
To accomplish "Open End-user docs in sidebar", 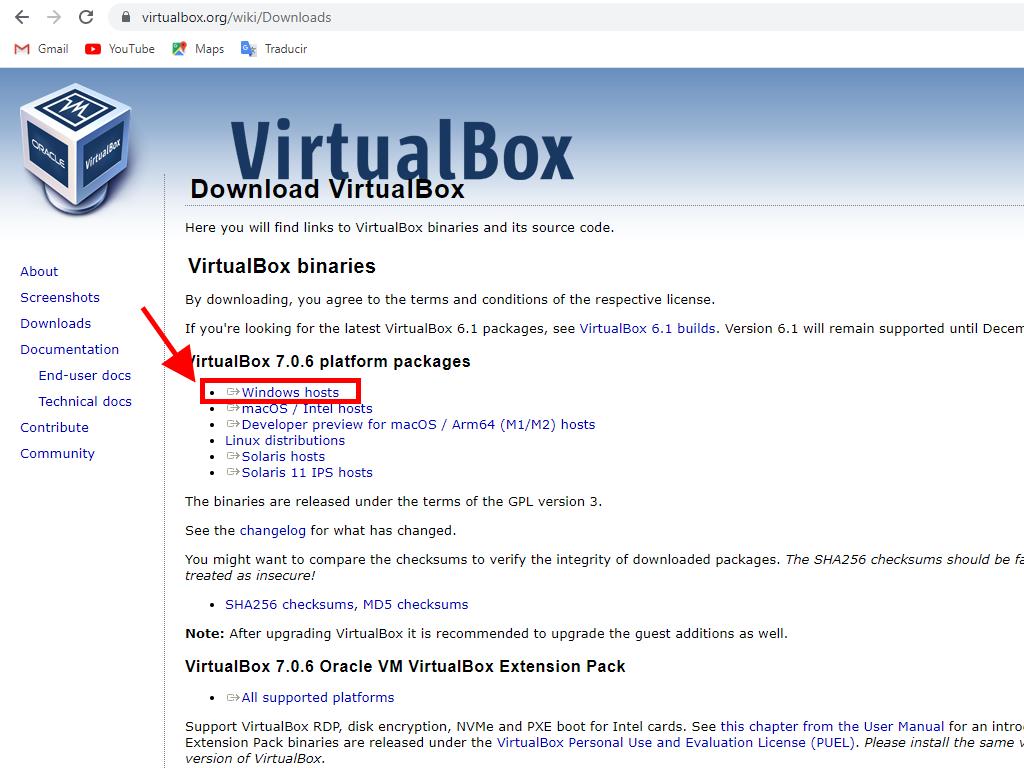I will (x=85, y=376).
